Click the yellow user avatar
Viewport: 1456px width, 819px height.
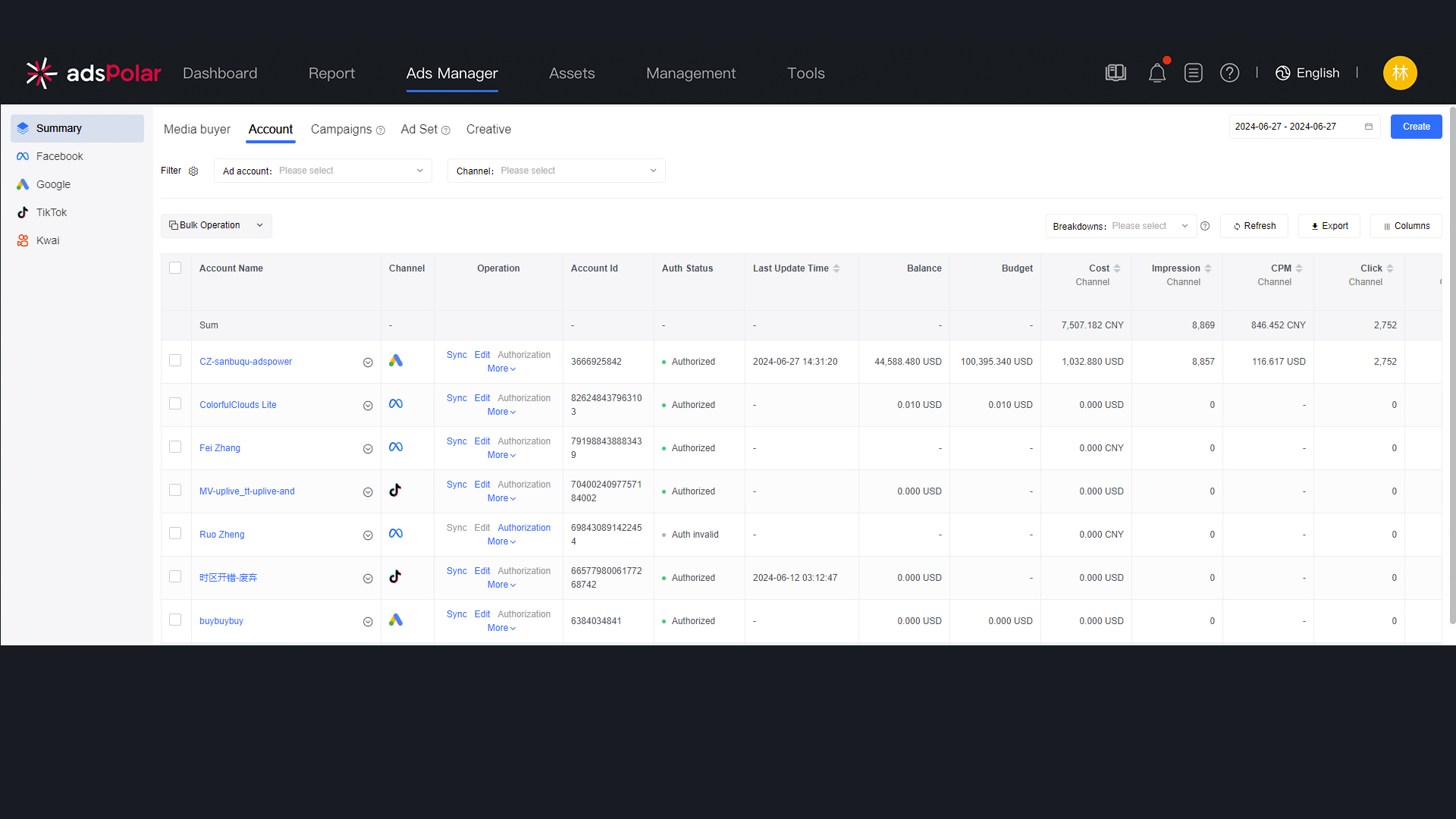click(x=1399, y=74)
